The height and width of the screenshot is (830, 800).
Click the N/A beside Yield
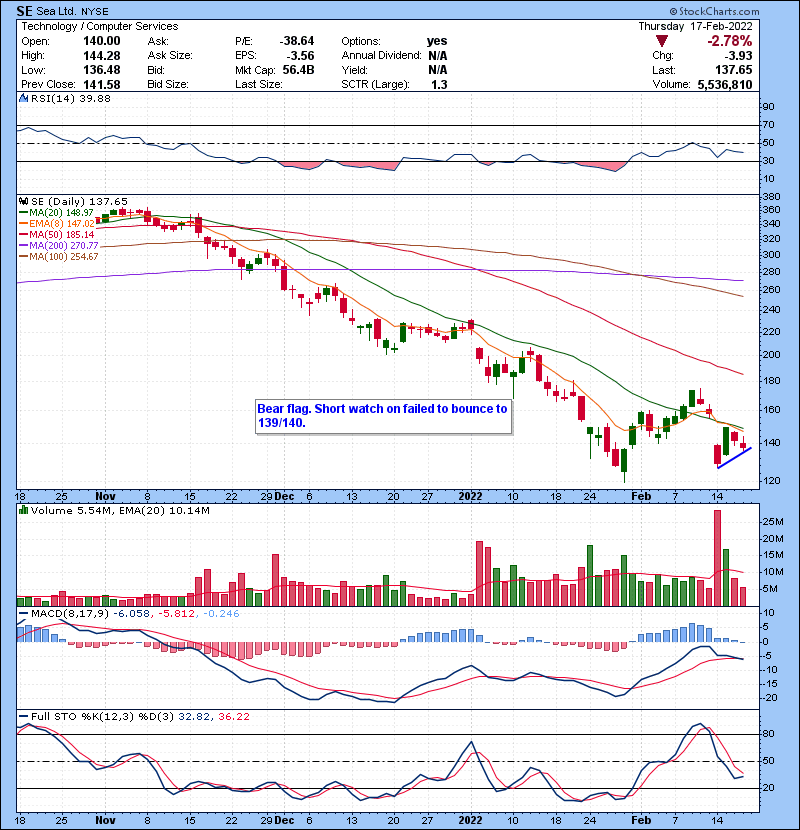click(x=438, y=70)
